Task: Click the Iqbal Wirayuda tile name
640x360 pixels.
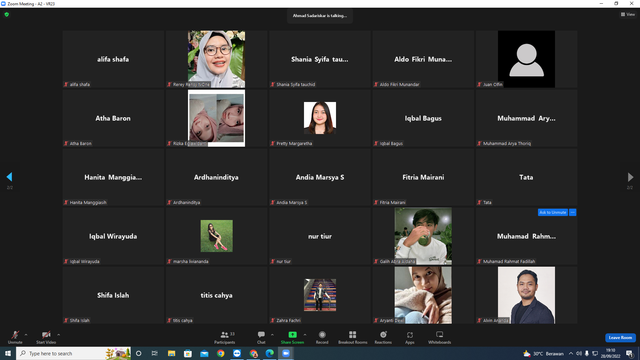Action: pyautogui.click(x=113, y=236)
